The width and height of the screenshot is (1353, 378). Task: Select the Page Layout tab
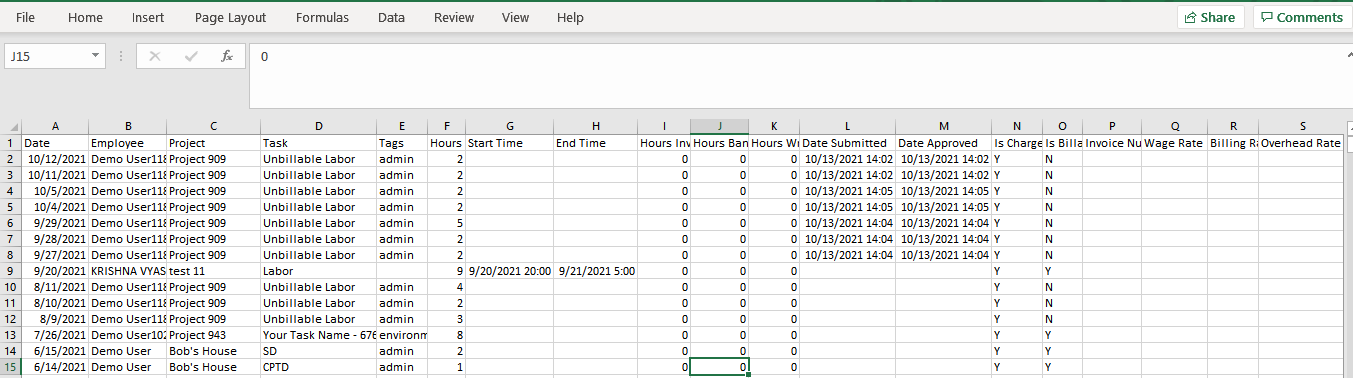pyautogui.click(x=230, y=18)
